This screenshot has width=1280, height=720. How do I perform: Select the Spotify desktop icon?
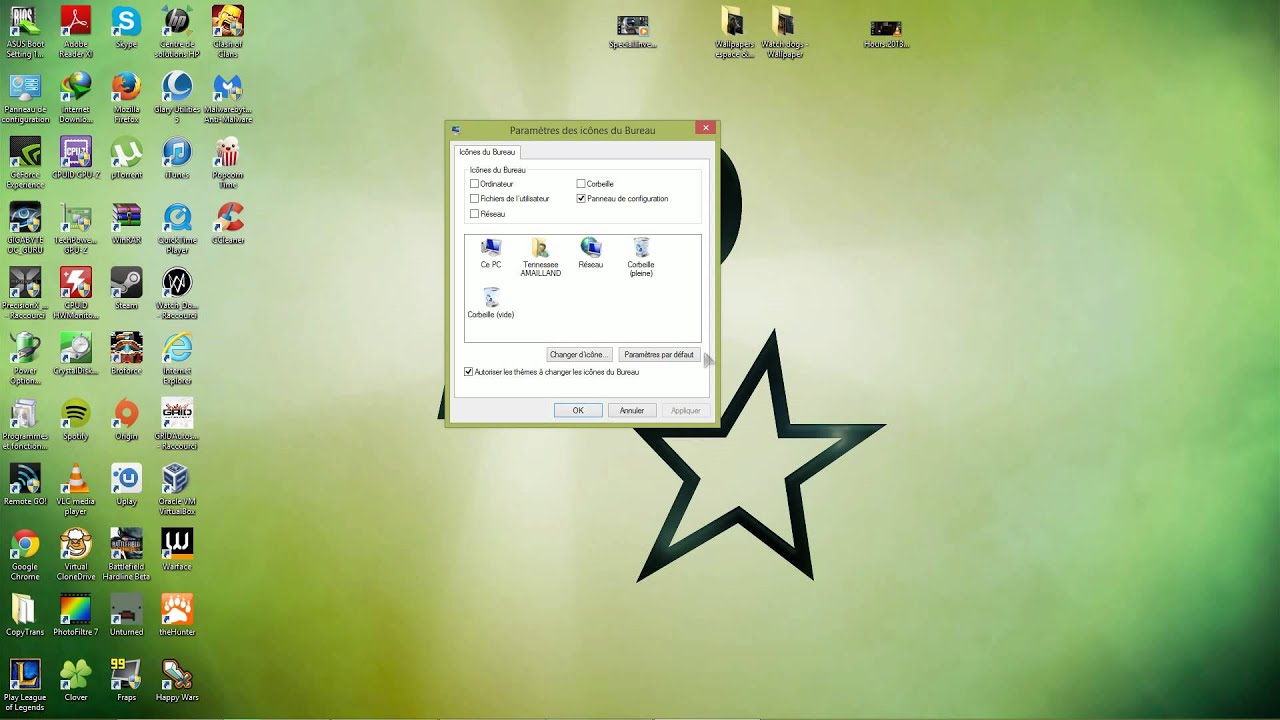point(76,419)
